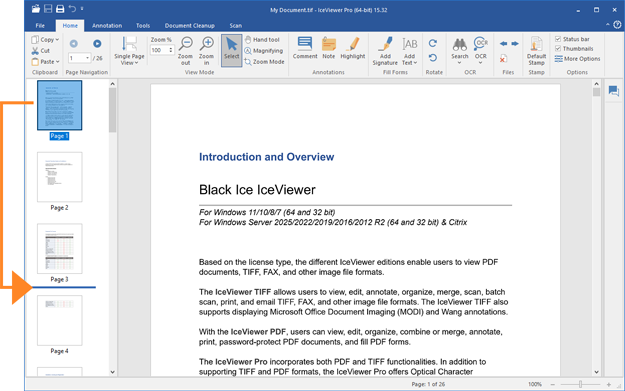
Task: Open the File menu
Action: [40, 26]
